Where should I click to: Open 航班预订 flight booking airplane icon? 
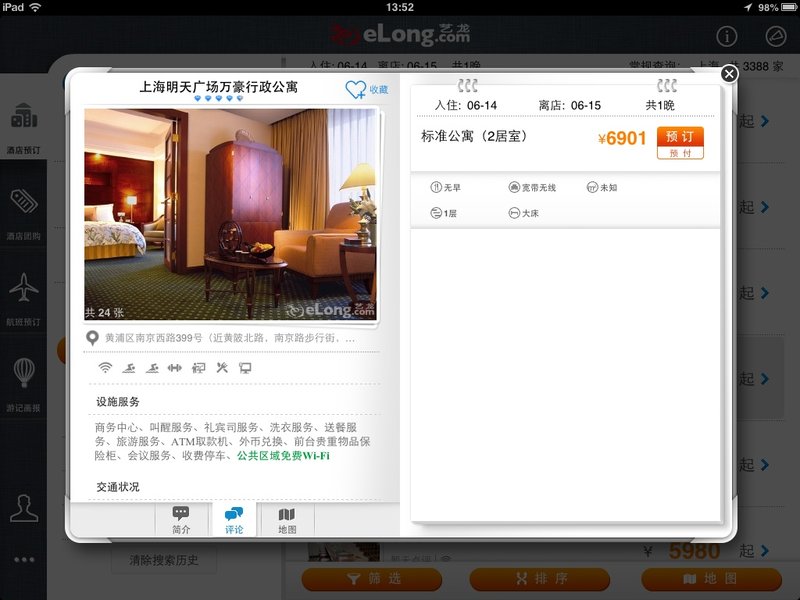[23, 295]
